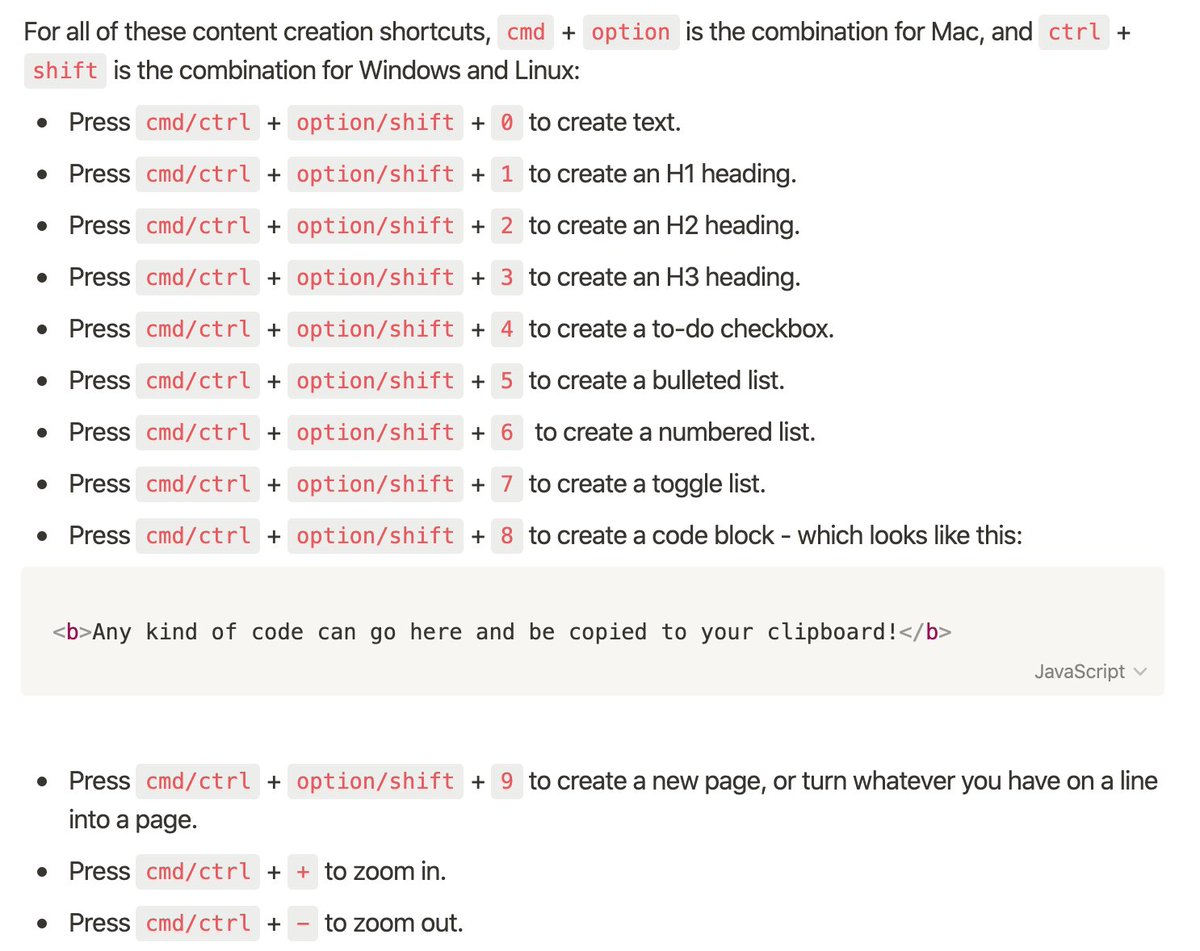Click "to create a code block - which looks like this:"
Image resolution: width=1200 pixels, height=951 pixels.
[776, 536]
